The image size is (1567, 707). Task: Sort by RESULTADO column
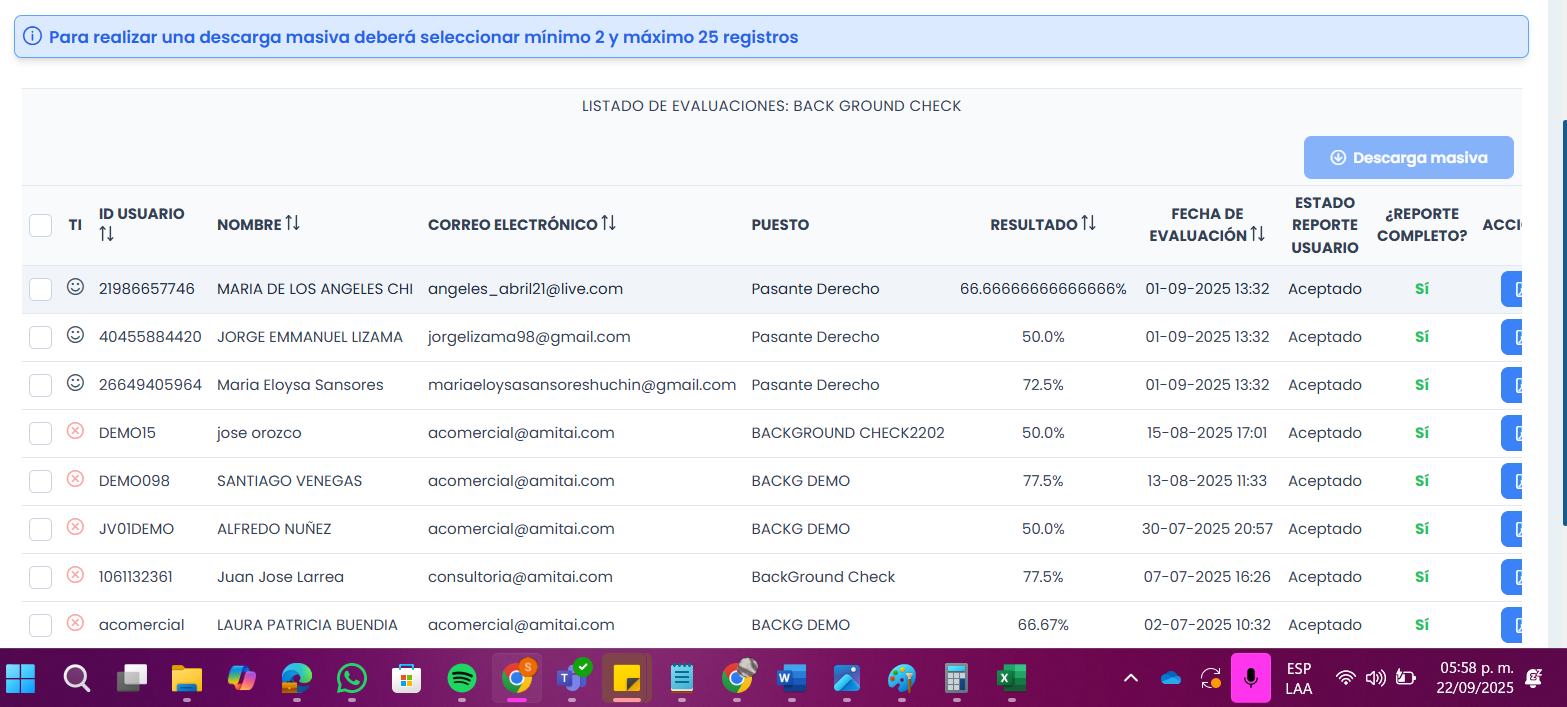coord(1088,223)
